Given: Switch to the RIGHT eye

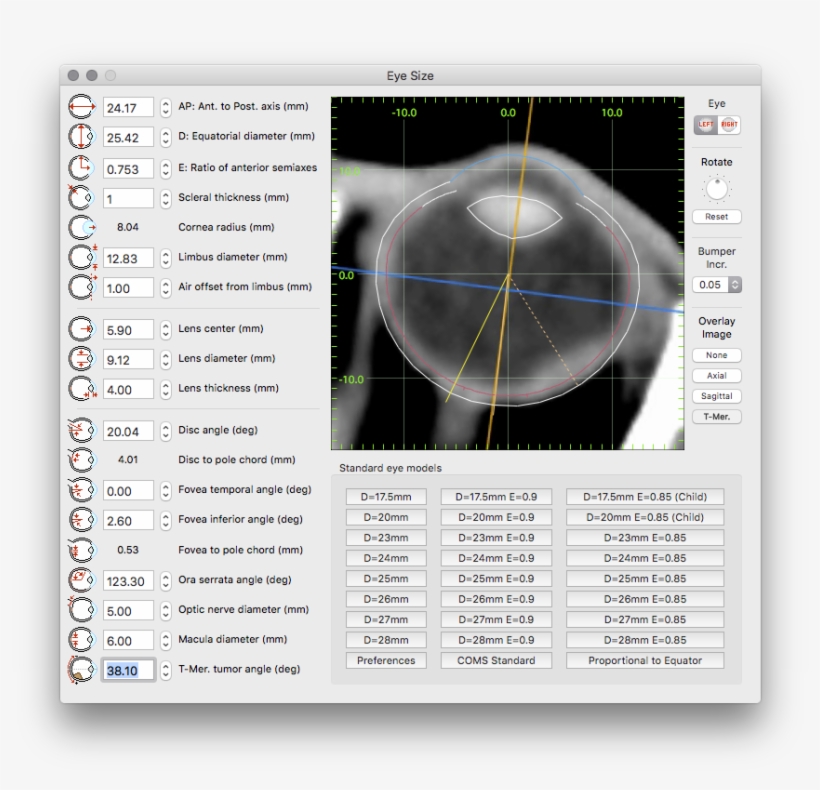Looking at the screenshot, I should [729, 124].
